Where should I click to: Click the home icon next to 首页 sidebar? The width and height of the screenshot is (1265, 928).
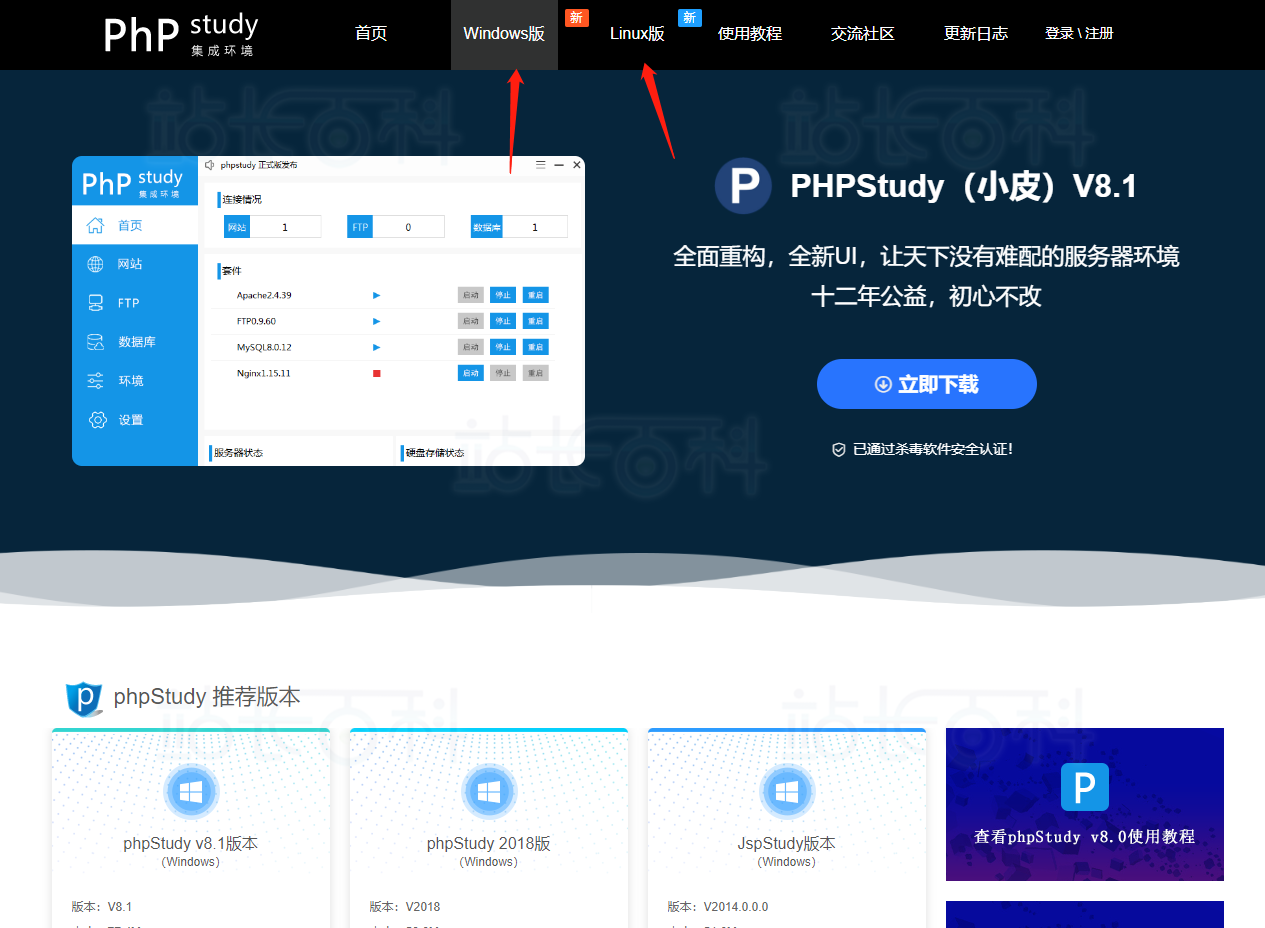(95, 225)
